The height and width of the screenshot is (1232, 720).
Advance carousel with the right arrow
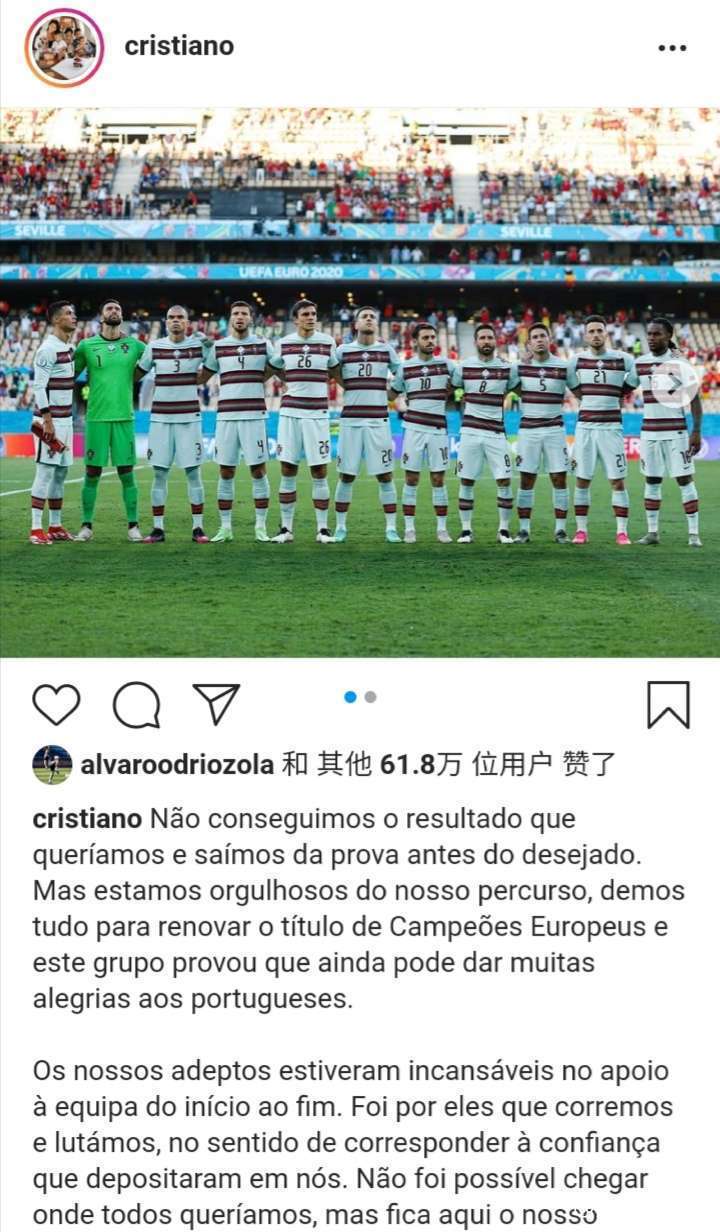tap(675, 383)
